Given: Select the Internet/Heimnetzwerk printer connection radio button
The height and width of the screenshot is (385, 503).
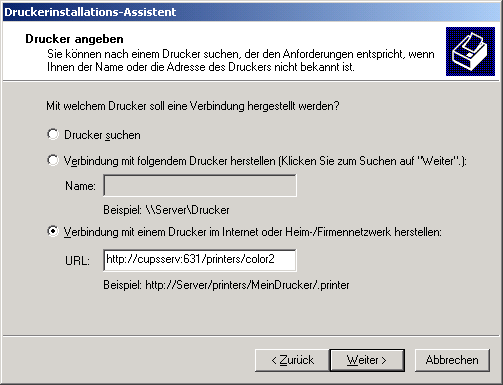Looking at the screenshot, I should pos(53,231).
